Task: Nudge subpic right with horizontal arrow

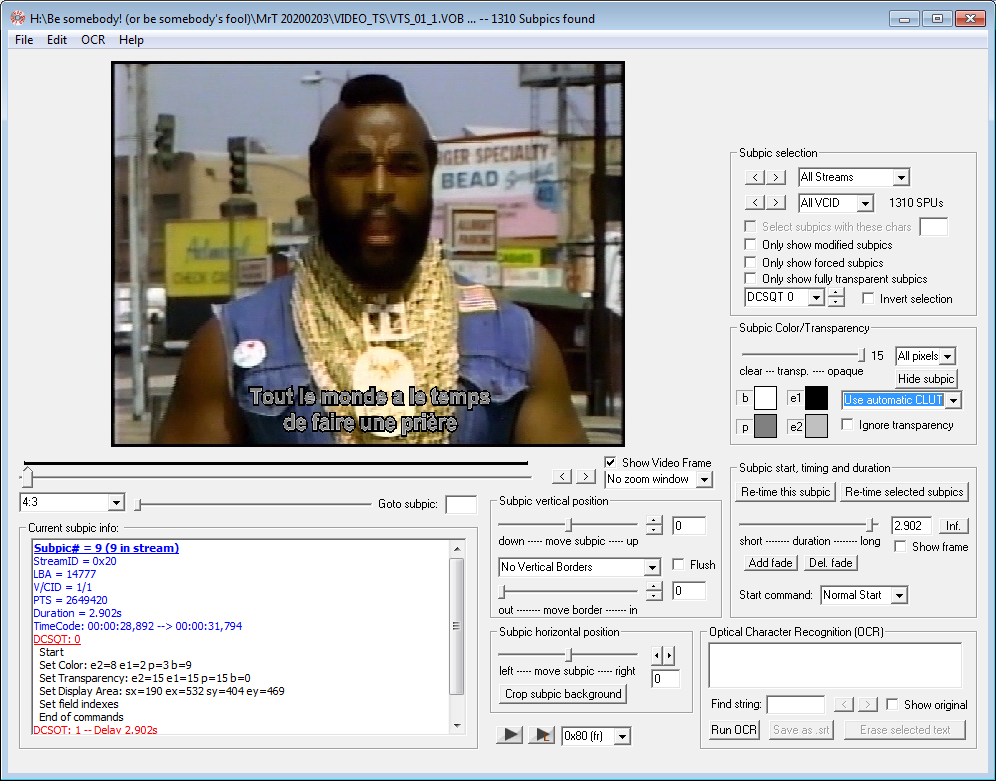Action: pos(668,655)
